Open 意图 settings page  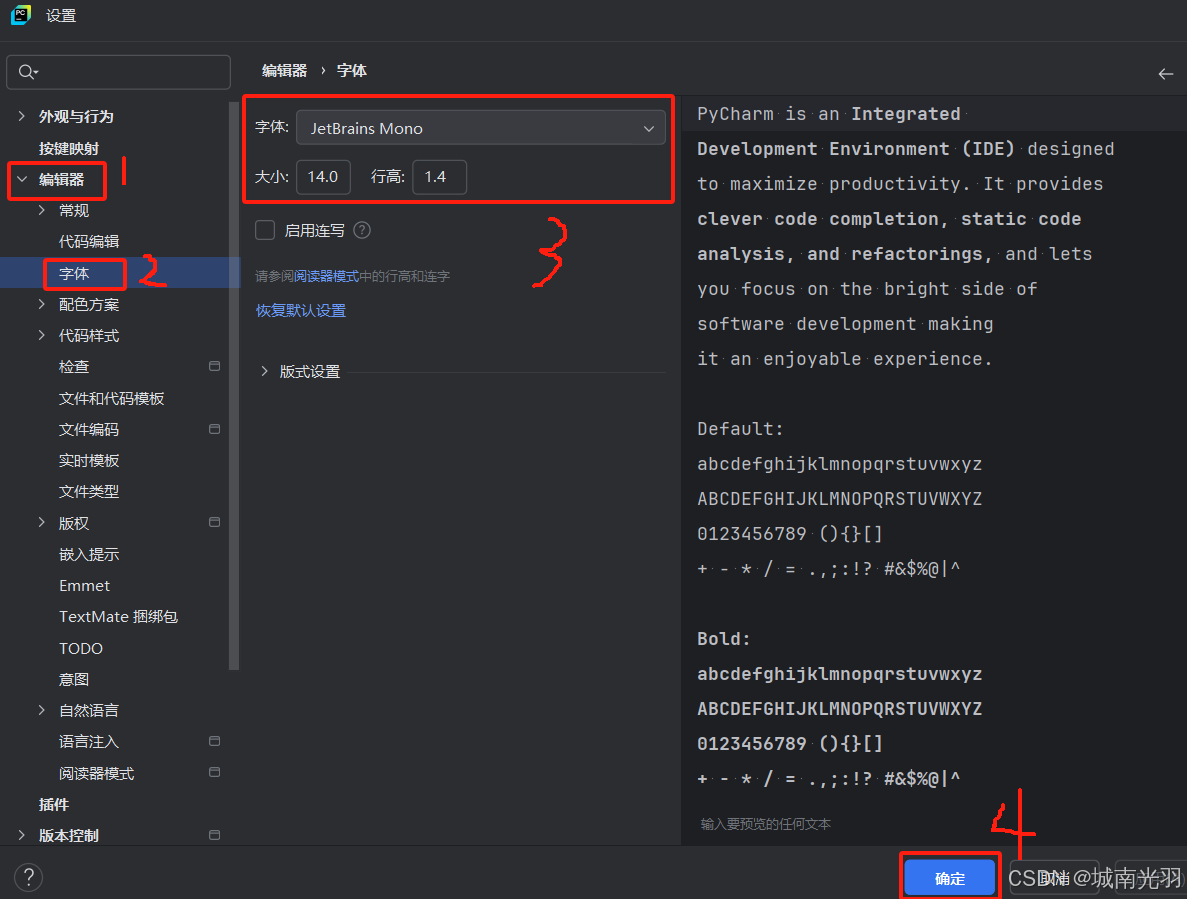(x=74, y=679)
